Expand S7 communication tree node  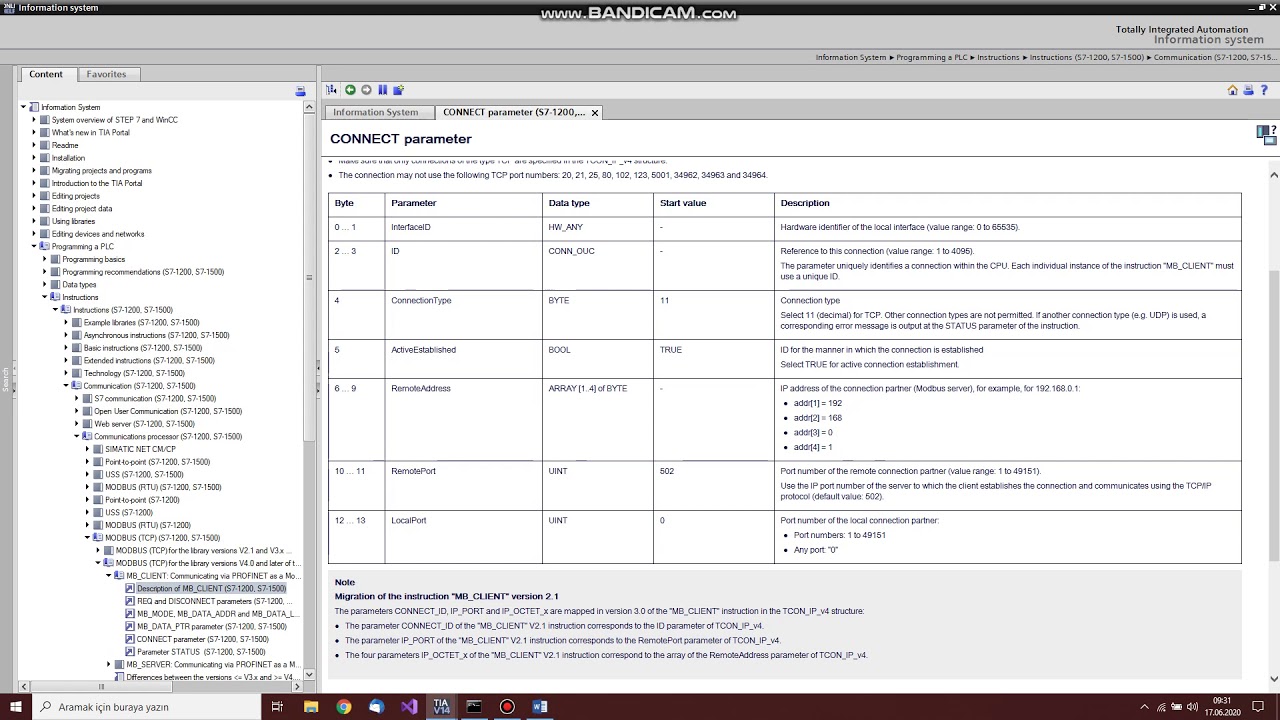pyautogui.click(x=77, y=398)
